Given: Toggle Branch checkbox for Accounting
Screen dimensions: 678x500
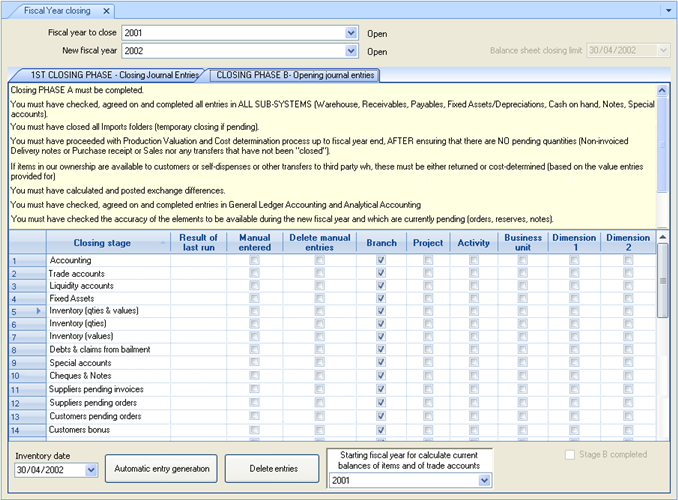Looking at the screenshot, I should coord(381,260).
